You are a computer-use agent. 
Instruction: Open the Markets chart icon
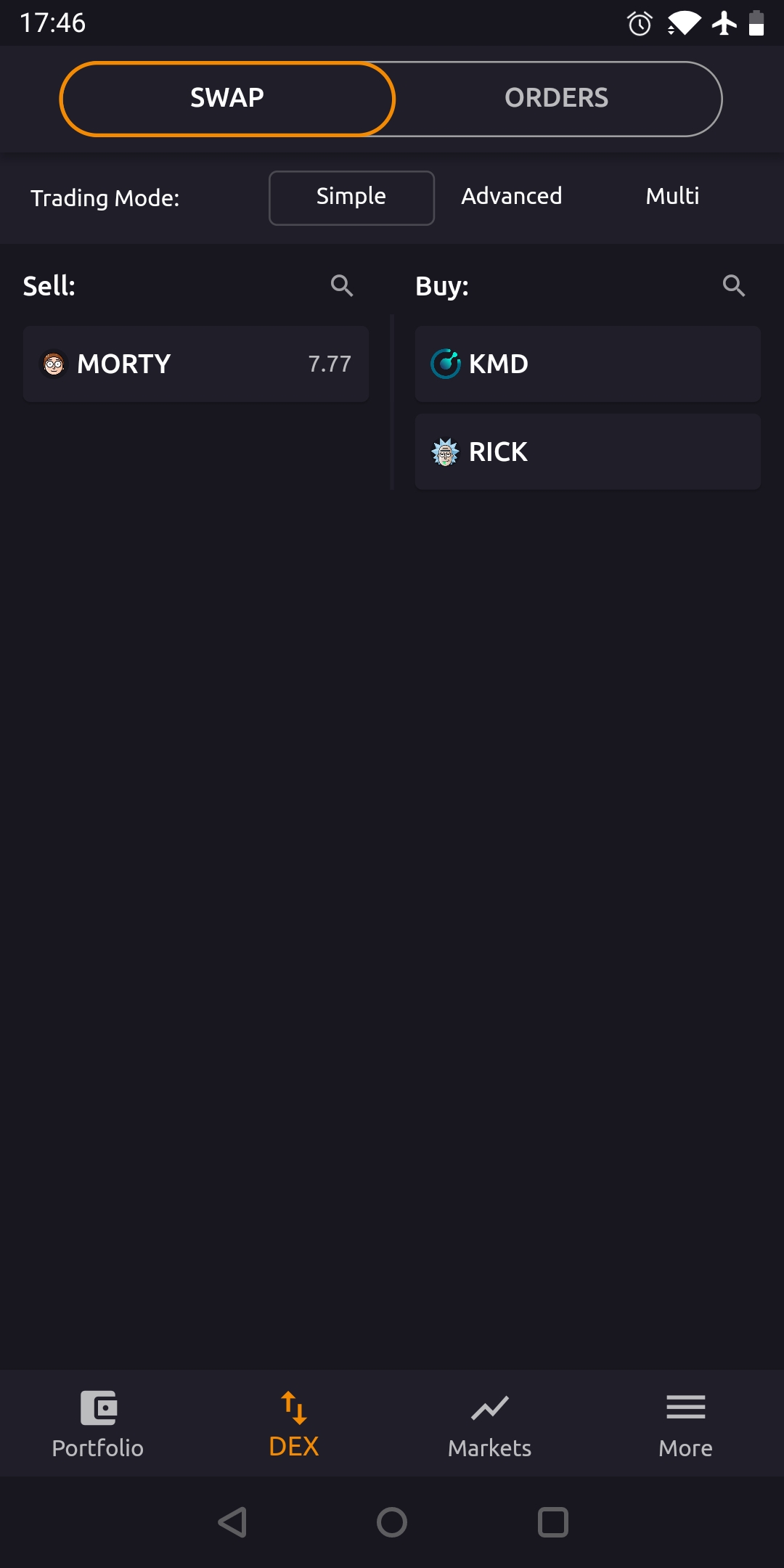490,1408
